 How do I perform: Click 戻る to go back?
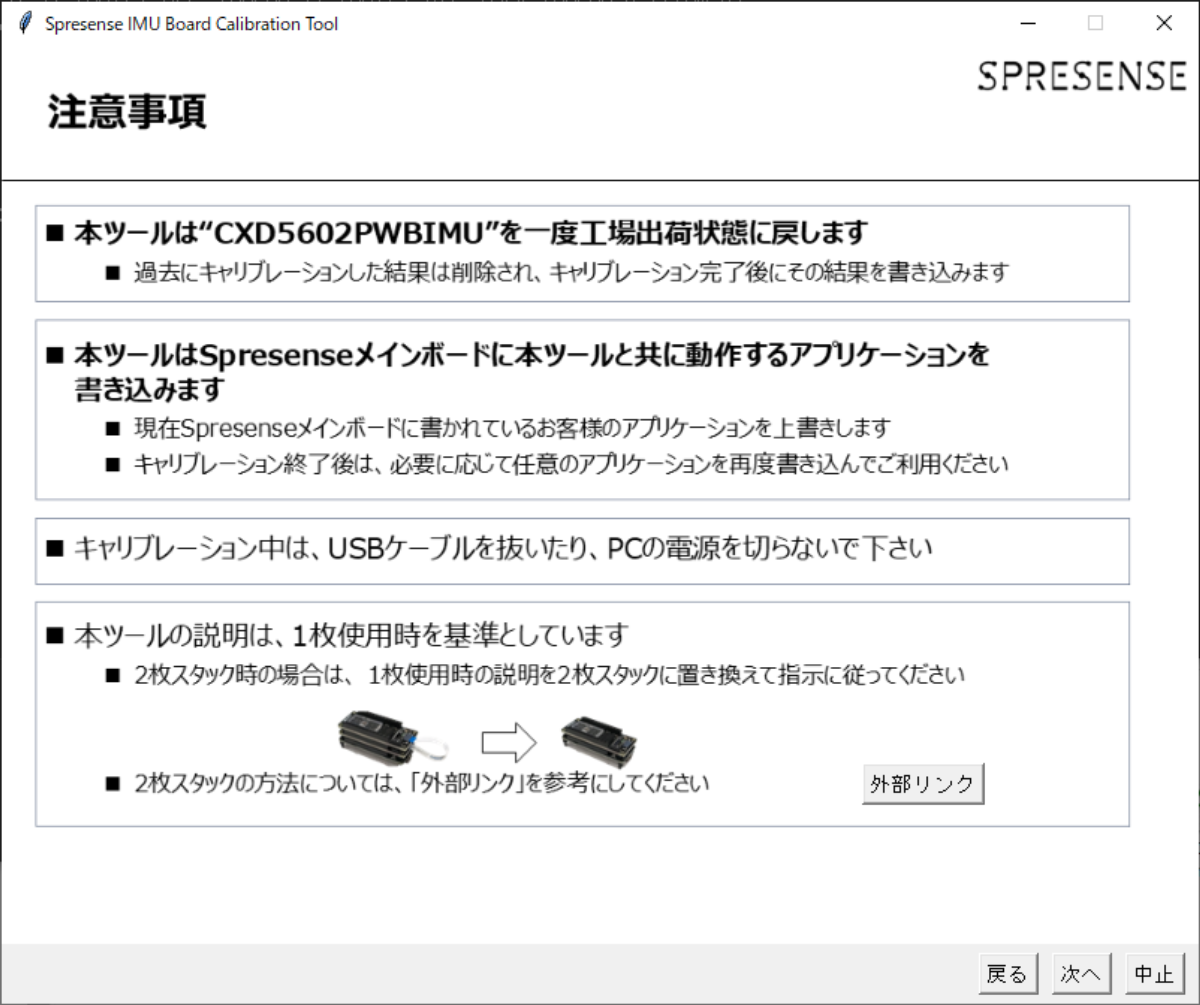pyautogui.click(x=1007, y=972)
